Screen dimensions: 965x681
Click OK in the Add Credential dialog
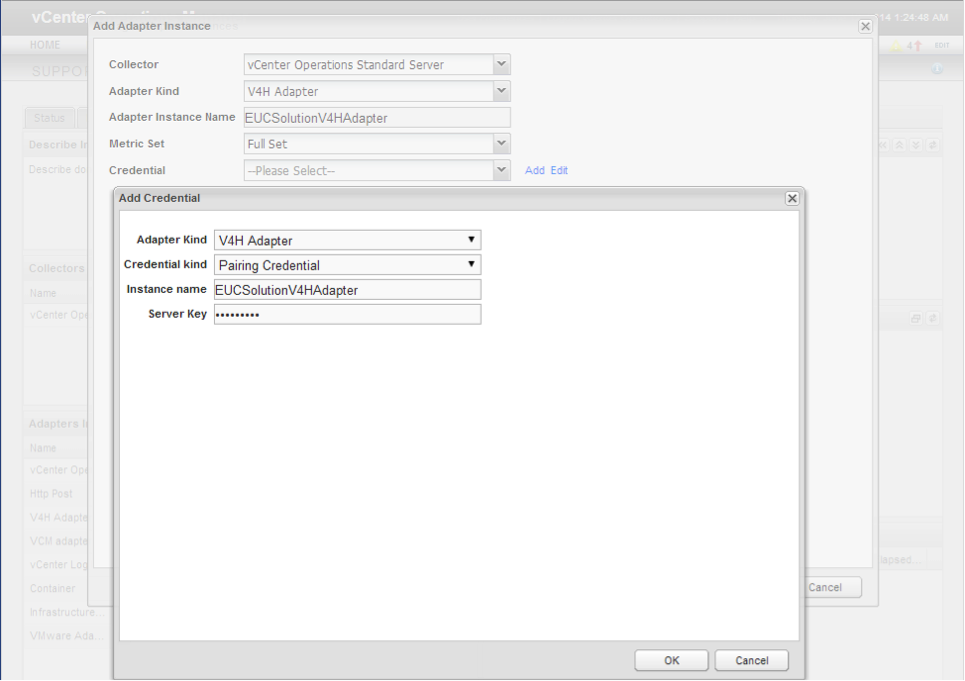pos(671,660)
